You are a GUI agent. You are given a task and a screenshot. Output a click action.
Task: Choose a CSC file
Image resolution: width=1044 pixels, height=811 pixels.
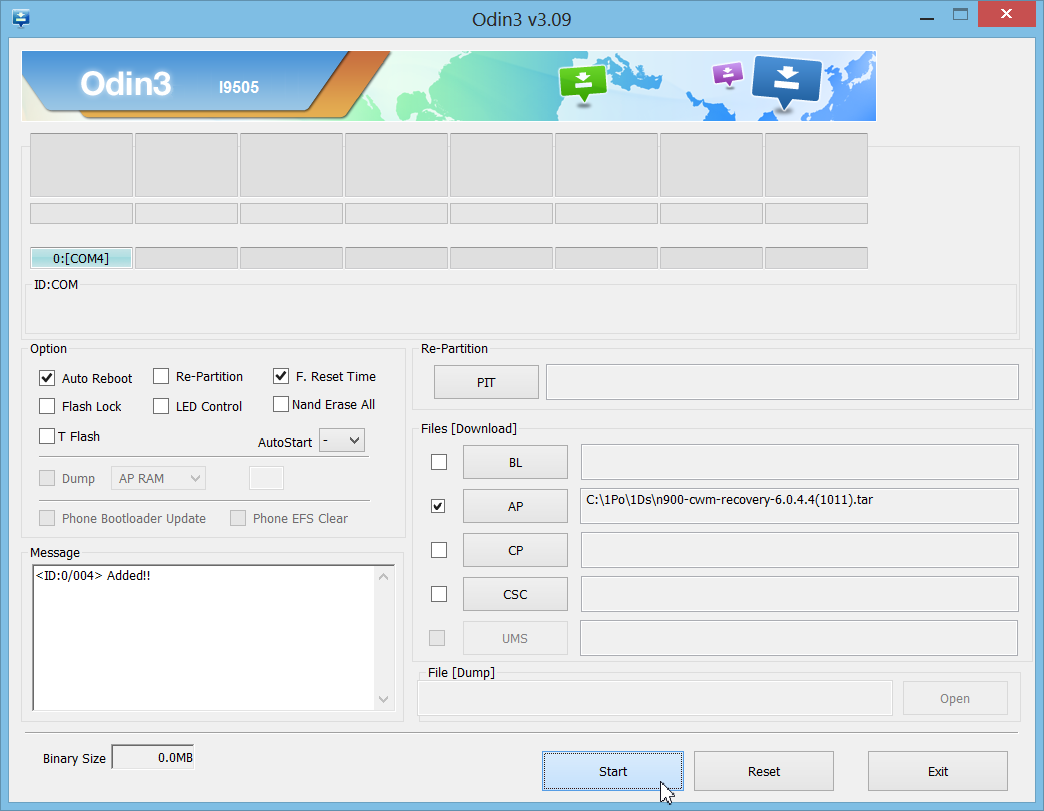(515, 594)
